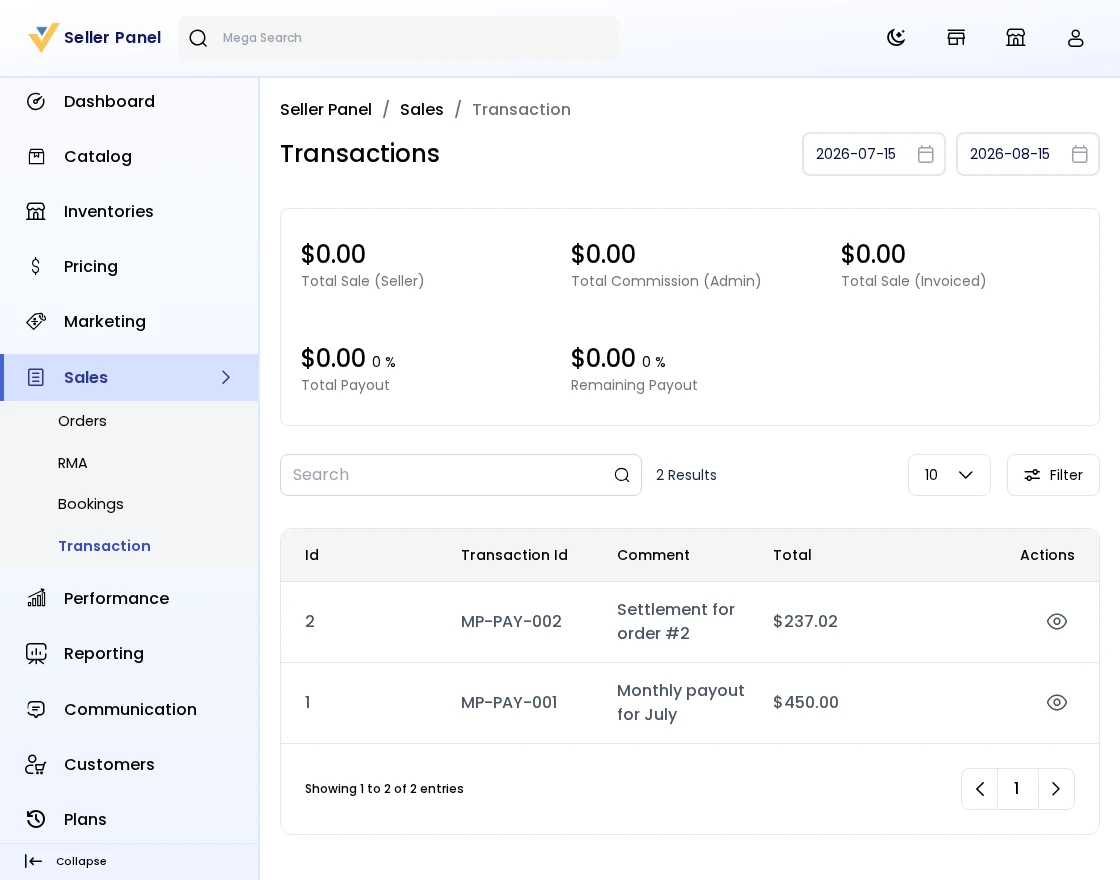Open the start date calendar icon
The width and height of the screenshot is (1120, 880).
pyautogui.click(x=926, y=154)
